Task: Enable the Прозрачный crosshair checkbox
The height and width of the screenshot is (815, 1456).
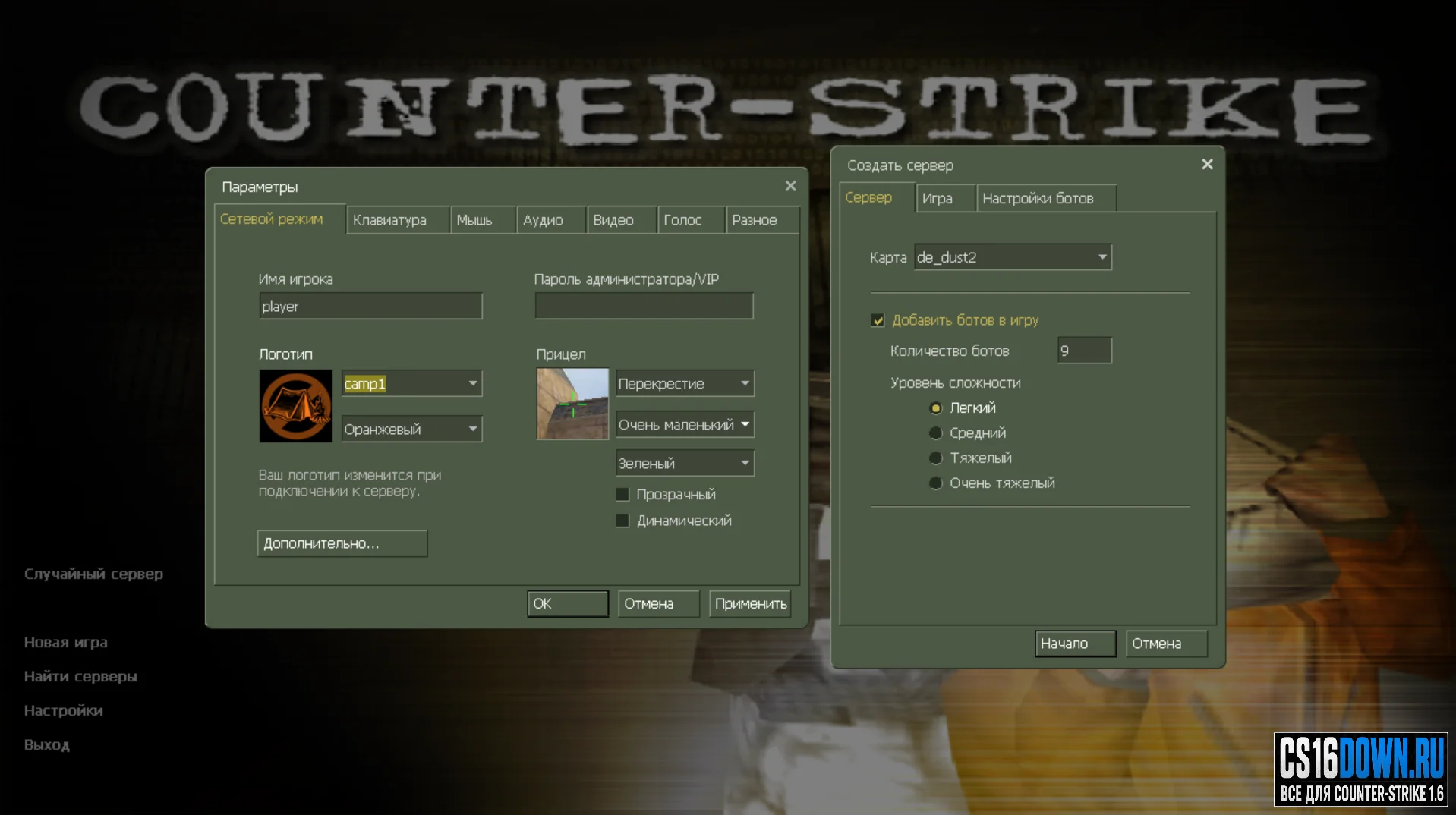Action: [x=622, y=495]
